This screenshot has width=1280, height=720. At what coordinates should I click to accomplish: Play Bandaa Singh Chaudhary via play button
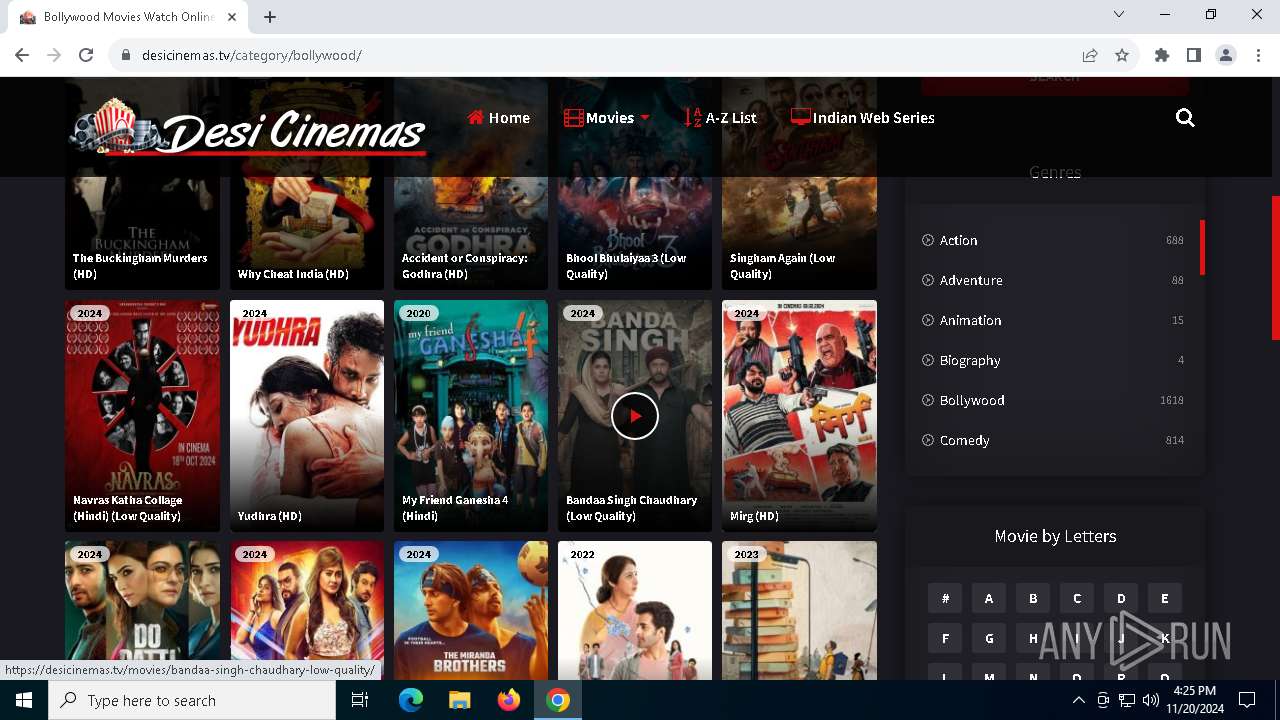tap(635, 415)
